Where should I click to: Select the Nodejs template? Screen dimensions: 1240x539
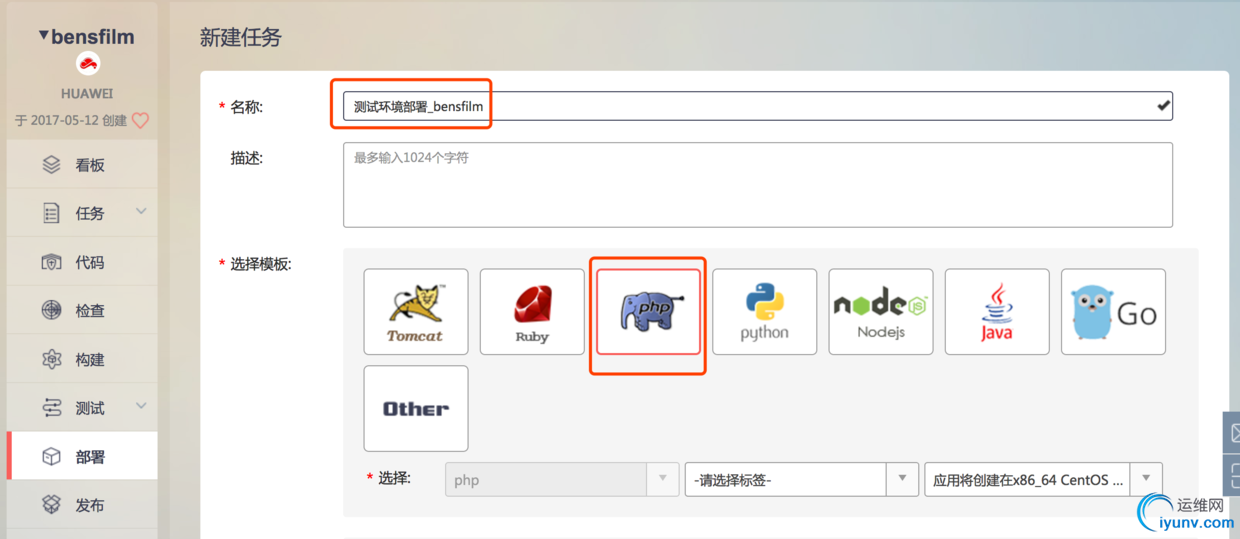(881, 311)
